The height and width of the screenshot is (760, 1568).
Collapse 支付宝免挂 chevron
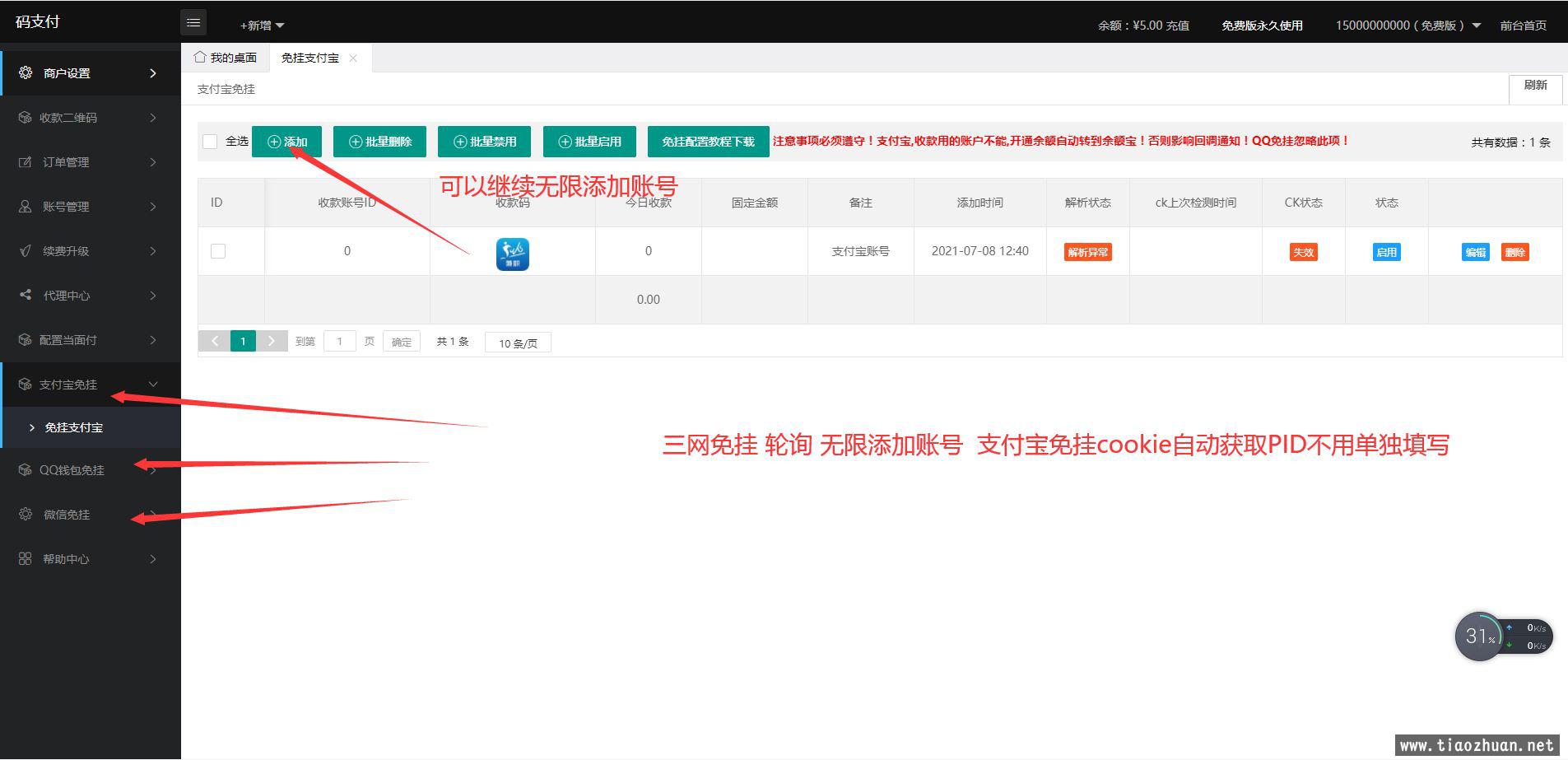point(153,385)
